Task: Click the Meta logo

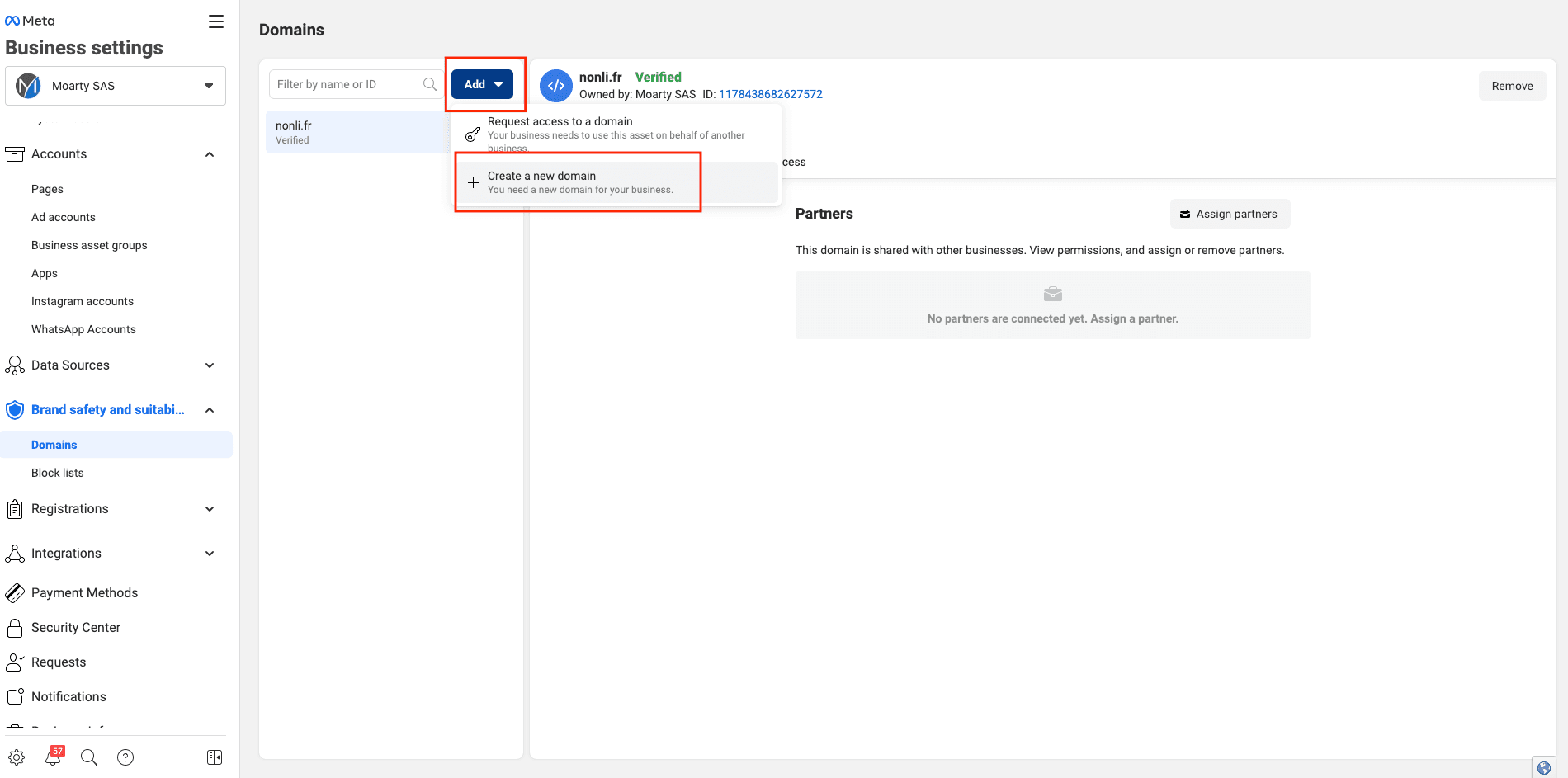Action: tap(30, 21)
